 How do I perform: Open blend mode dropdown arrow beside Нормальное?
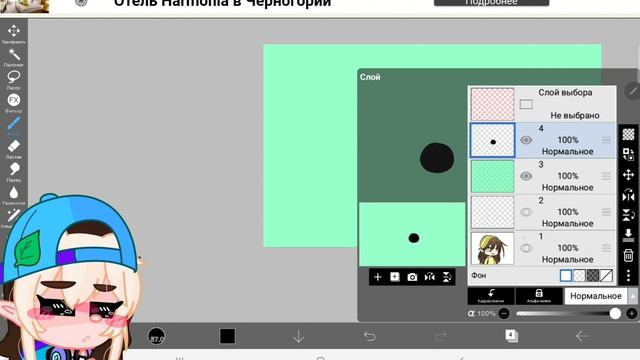pyautogui.click(x=633, y=296)
